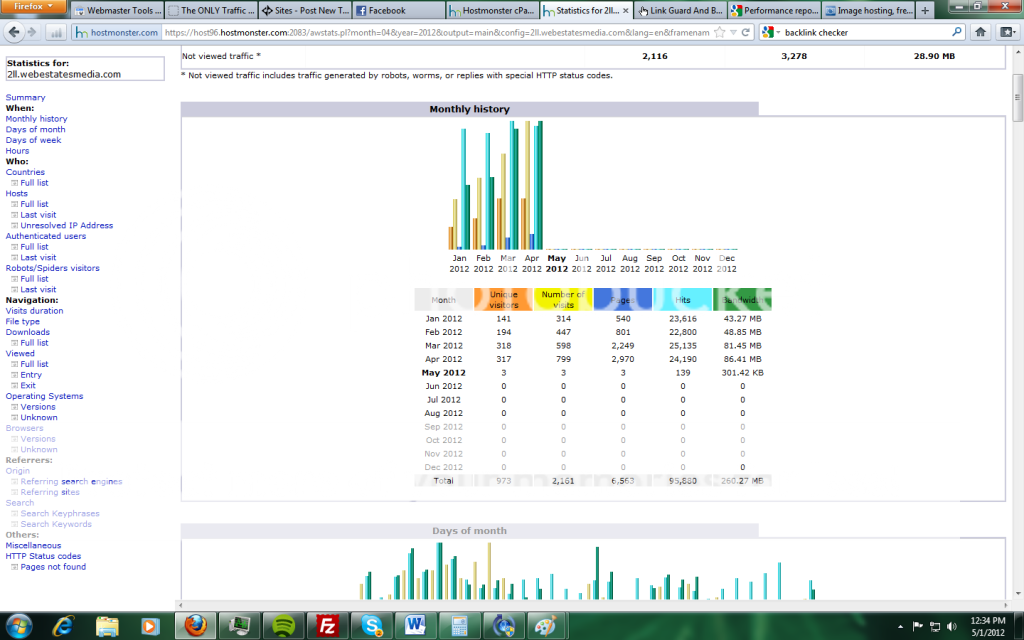Switch to Link Guard And B... tab
This screenshot has width=1024, height=640.
(x=680, y=10)
